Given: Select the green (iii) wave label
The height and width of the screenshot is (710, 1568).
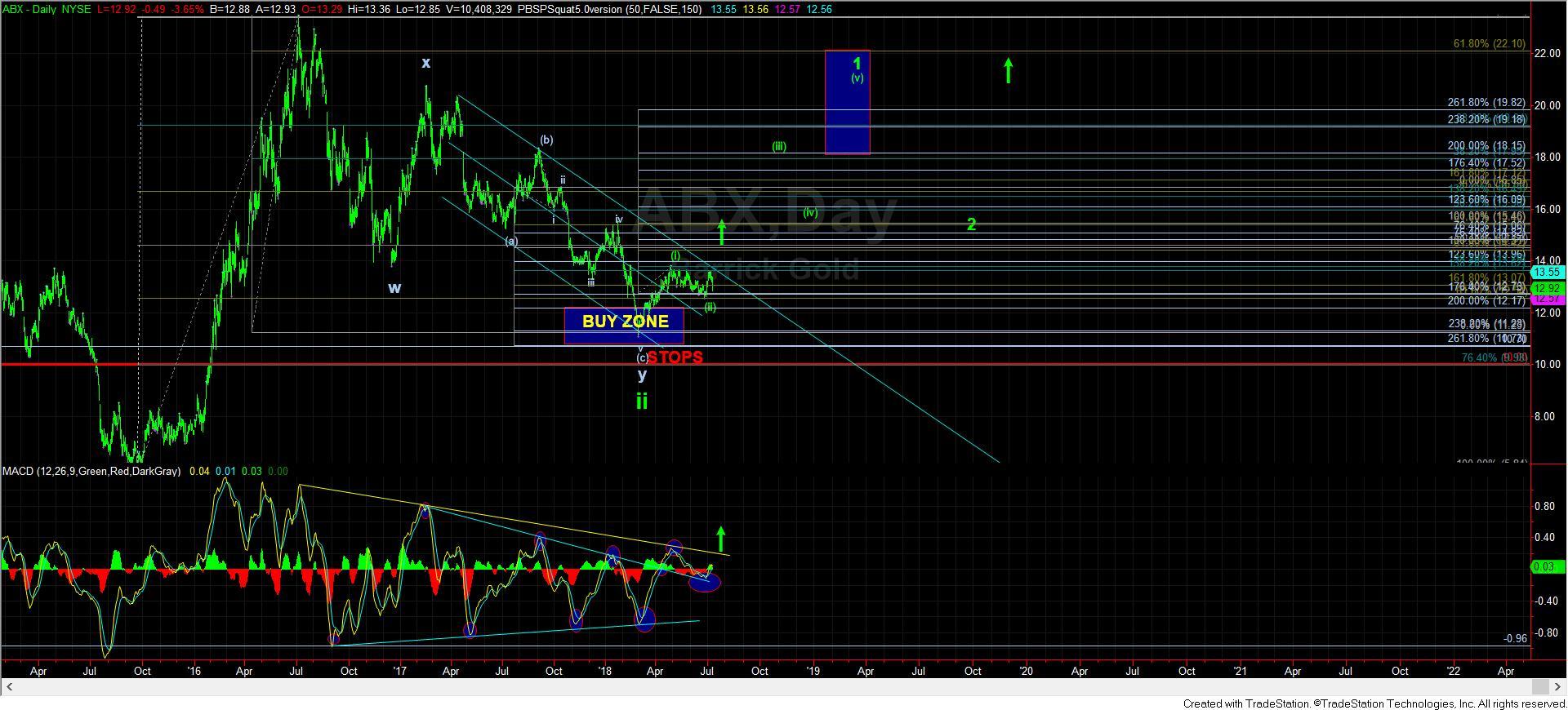Looking at the screenshot, I should pos(779,147).
